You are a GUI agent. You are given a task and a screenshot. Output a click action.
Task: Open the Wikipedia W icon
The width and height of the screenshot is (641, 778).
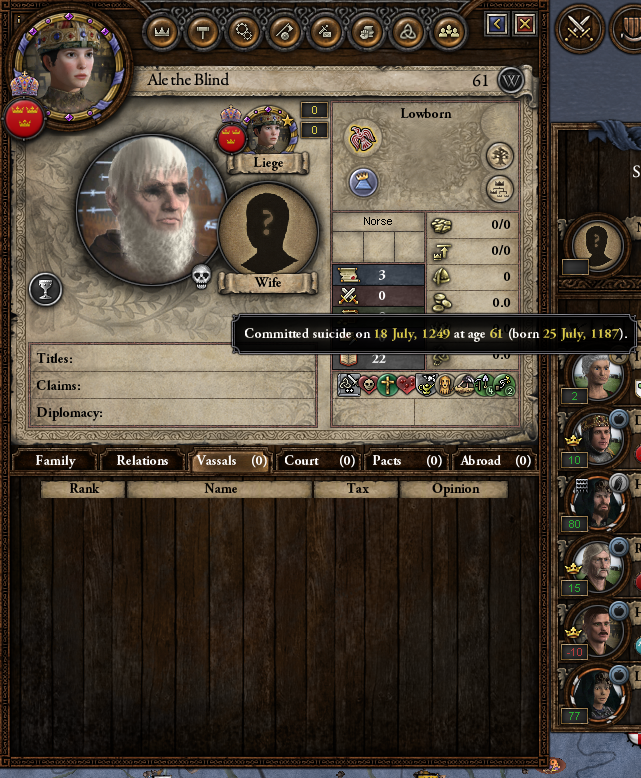coord(511,80)
